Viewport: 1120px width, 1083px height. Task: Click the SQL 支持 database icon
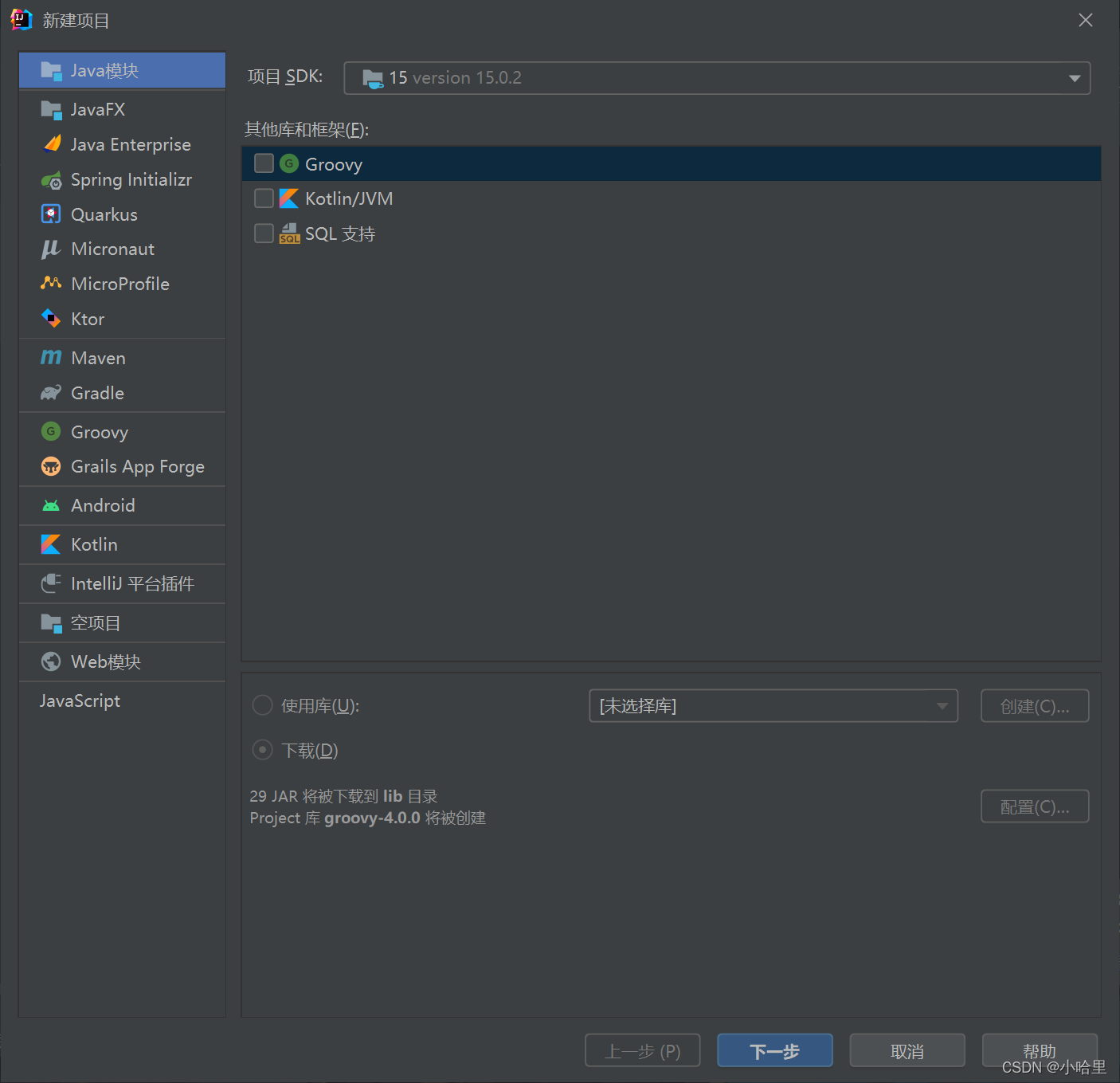point(289,233)
